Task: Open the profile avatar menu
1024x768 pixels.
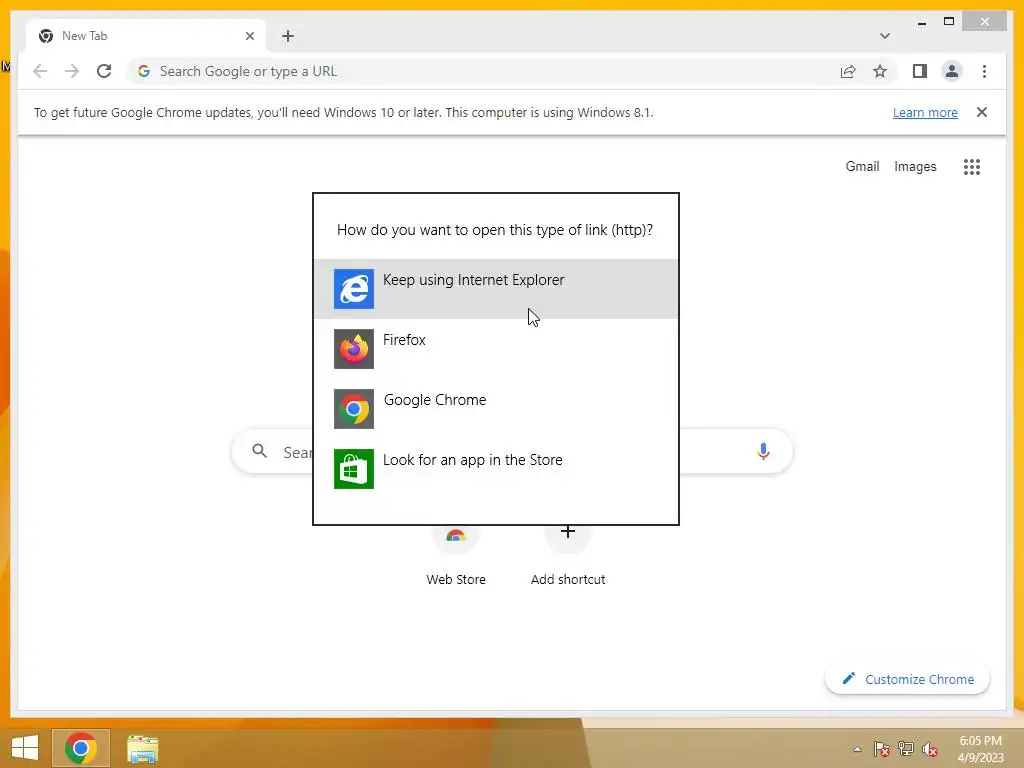Action: click(952, 71)
